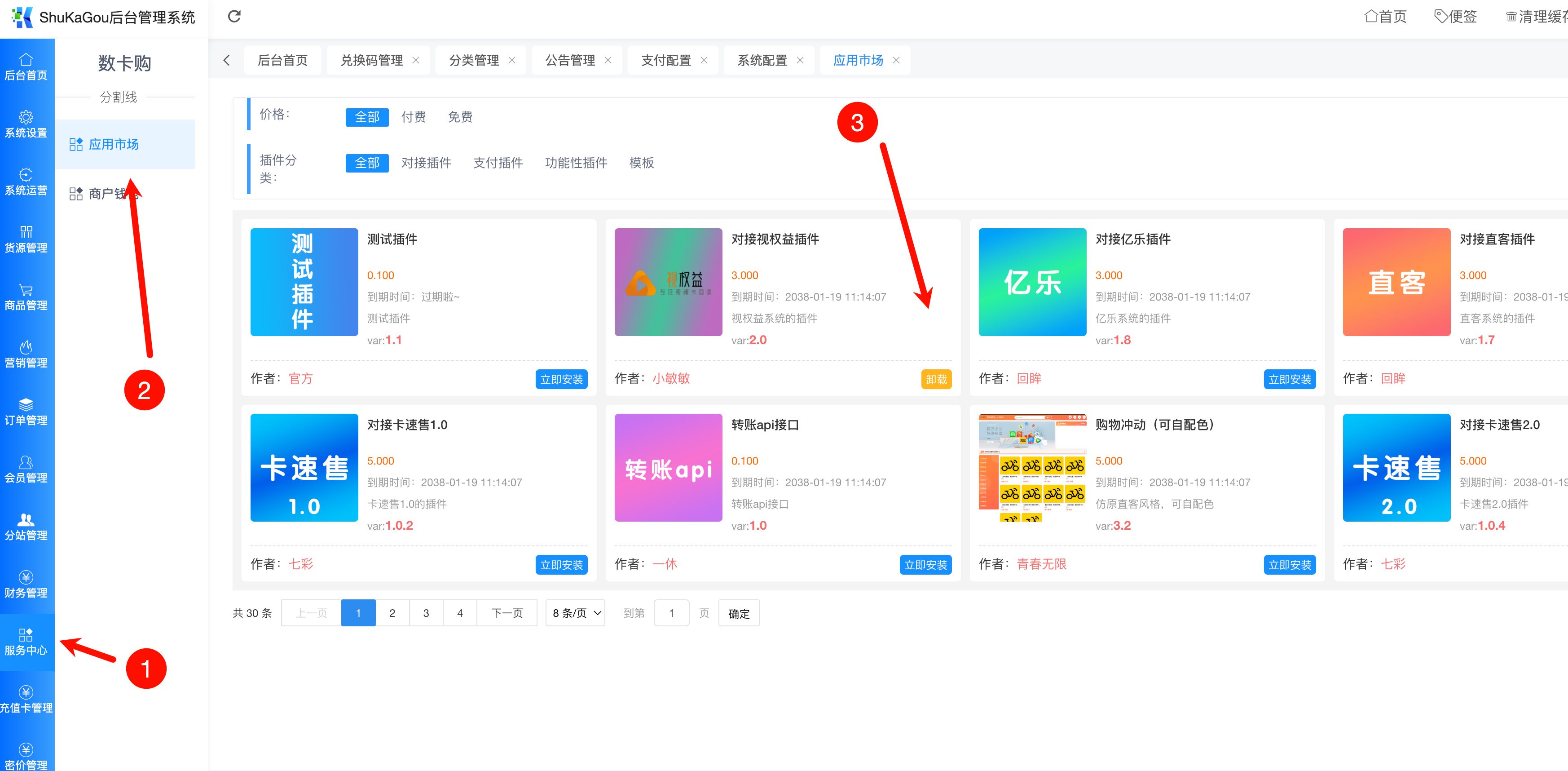The image size is (1568, 771).
Task: Open 货源管理 from the left sidebar
Action: tap(26, 239)
